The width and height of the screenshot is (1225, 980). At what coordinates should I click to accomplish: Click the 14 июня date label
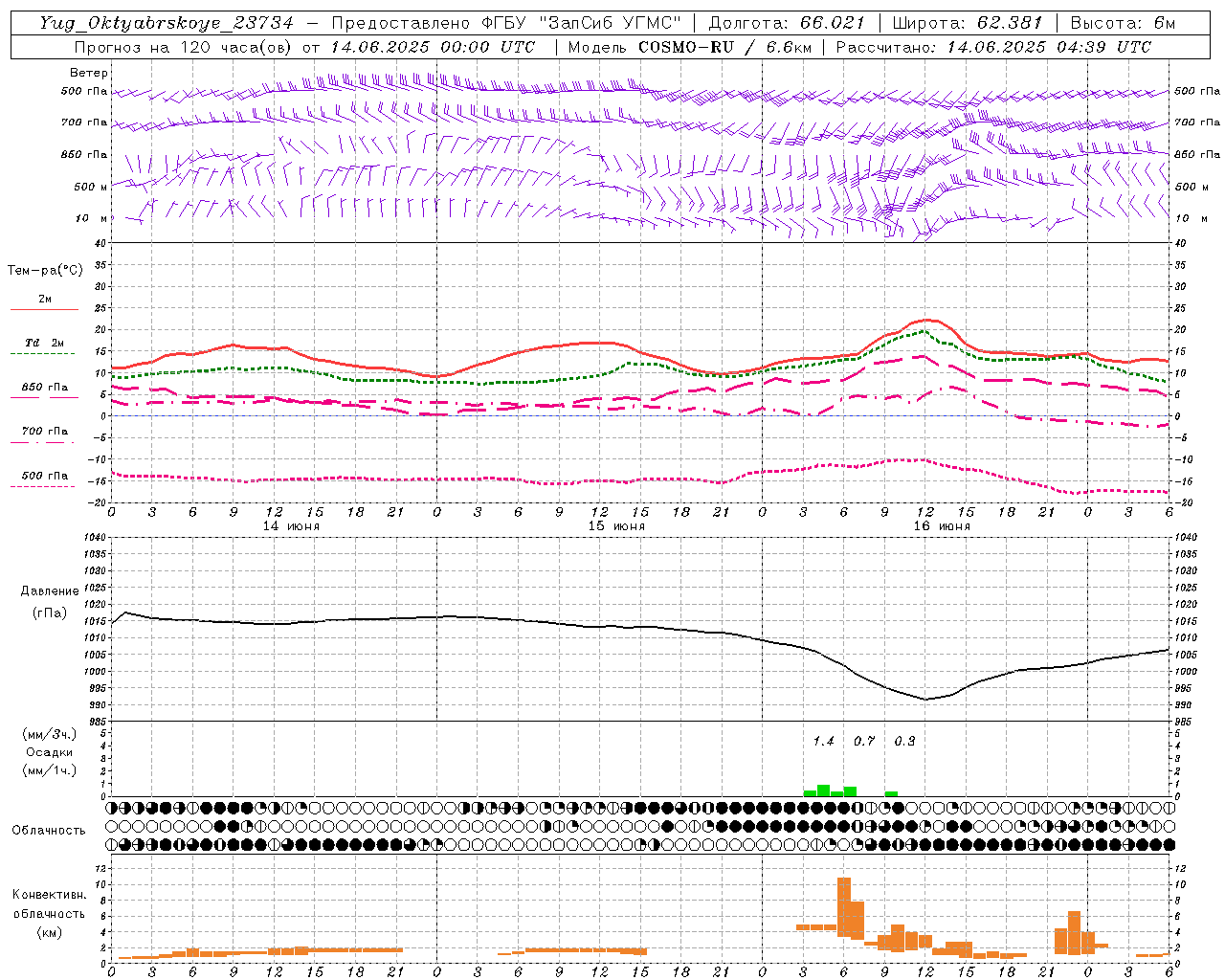(x=291, y=526)
